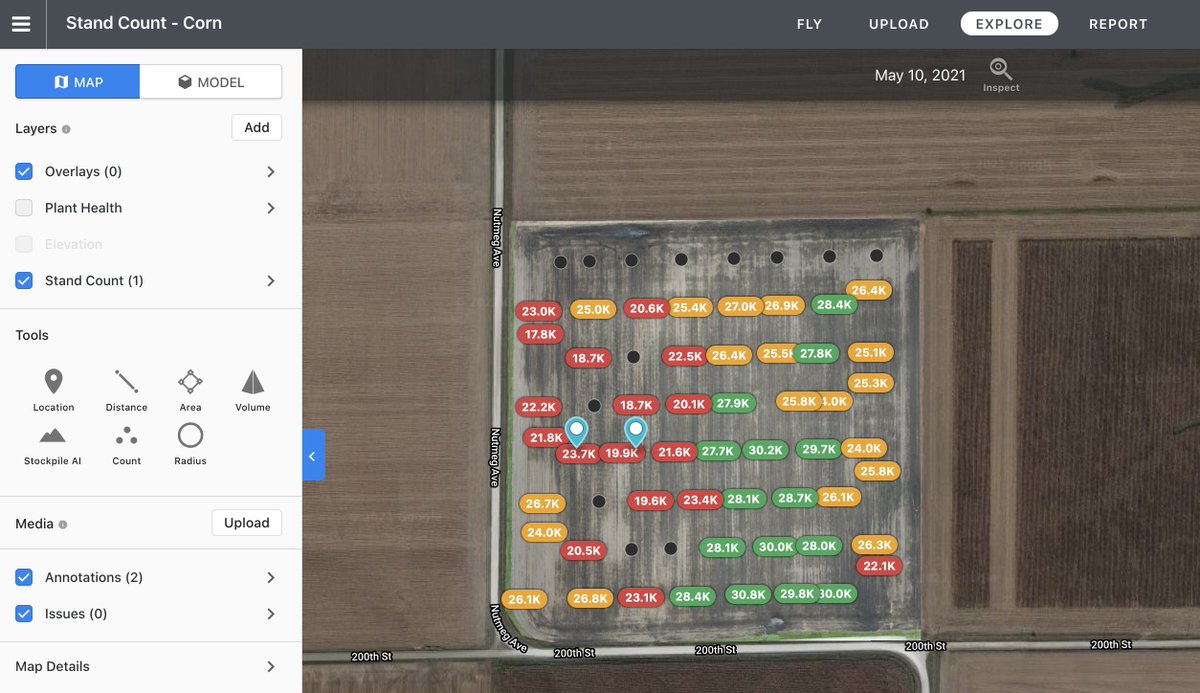Go to the FLY tab
Screen dimensions: 1200x693
click(x=809, y=24)
